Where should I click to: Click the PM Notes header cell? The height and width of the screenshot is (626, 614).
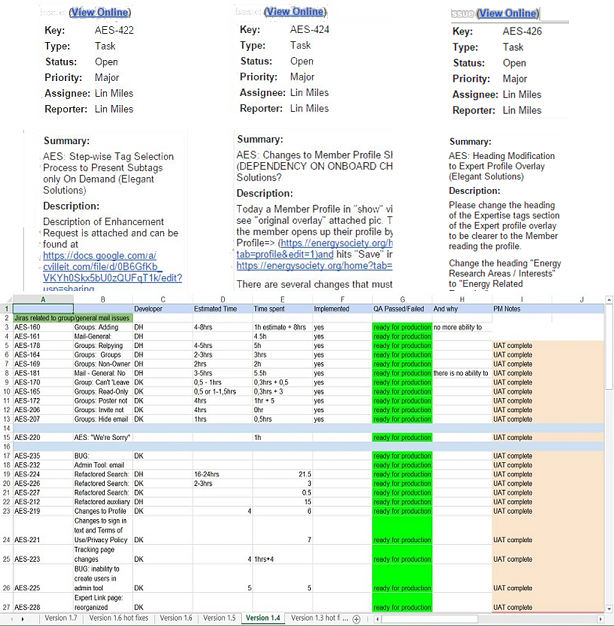pos(522,309)
